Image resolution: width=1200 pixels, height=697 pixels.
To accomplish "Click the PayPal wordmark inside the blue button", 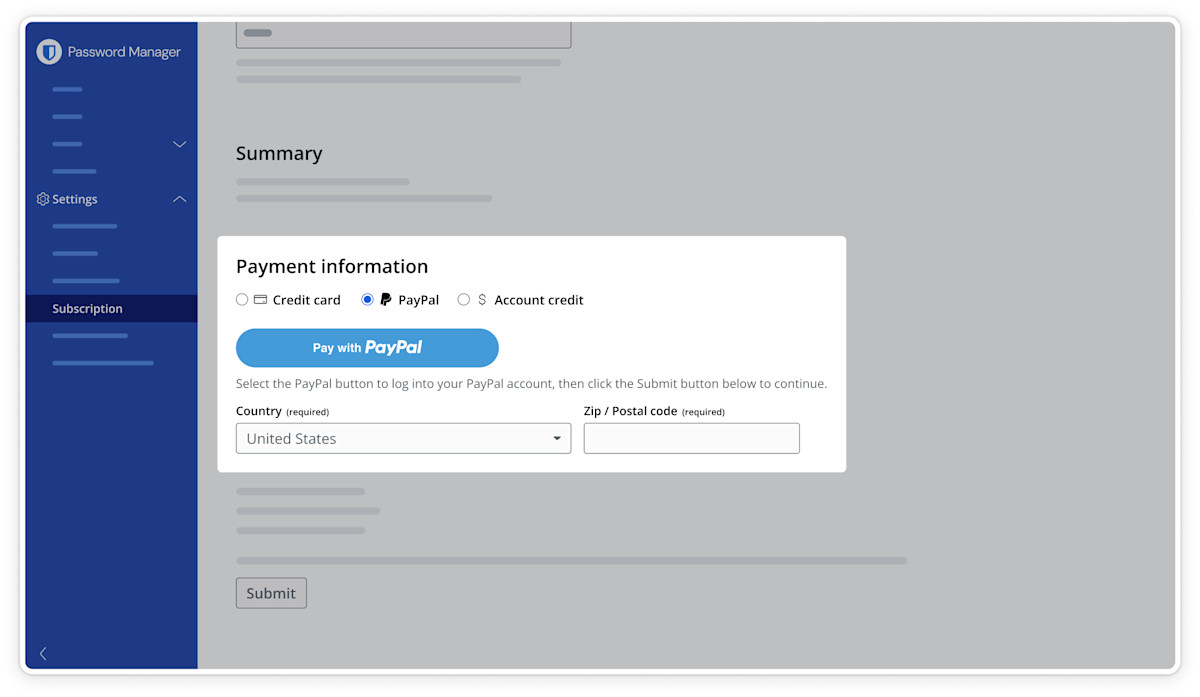I will (x=393, y=347).
